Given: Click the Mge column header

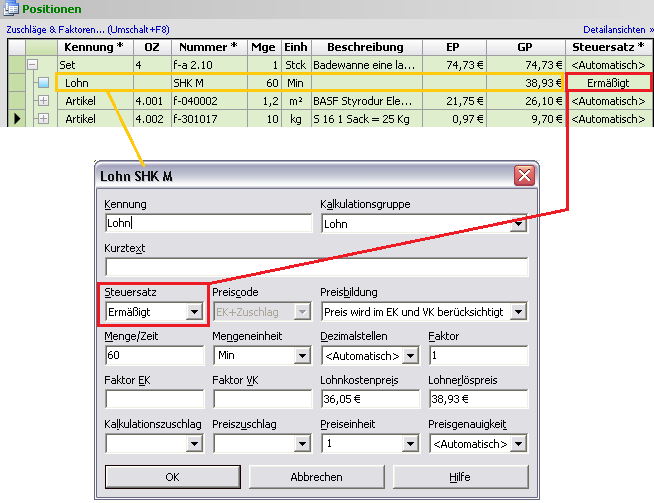Looking at the screenshot, I should 264,47.
